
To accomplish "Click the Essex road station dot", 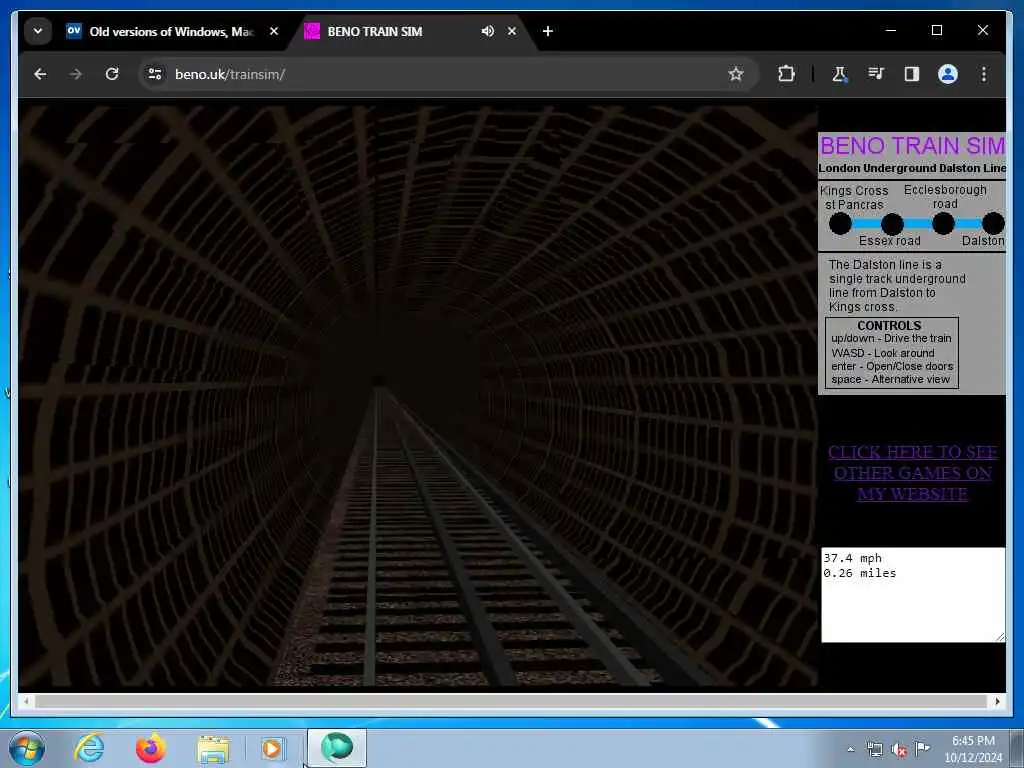I will click(891, 224).
